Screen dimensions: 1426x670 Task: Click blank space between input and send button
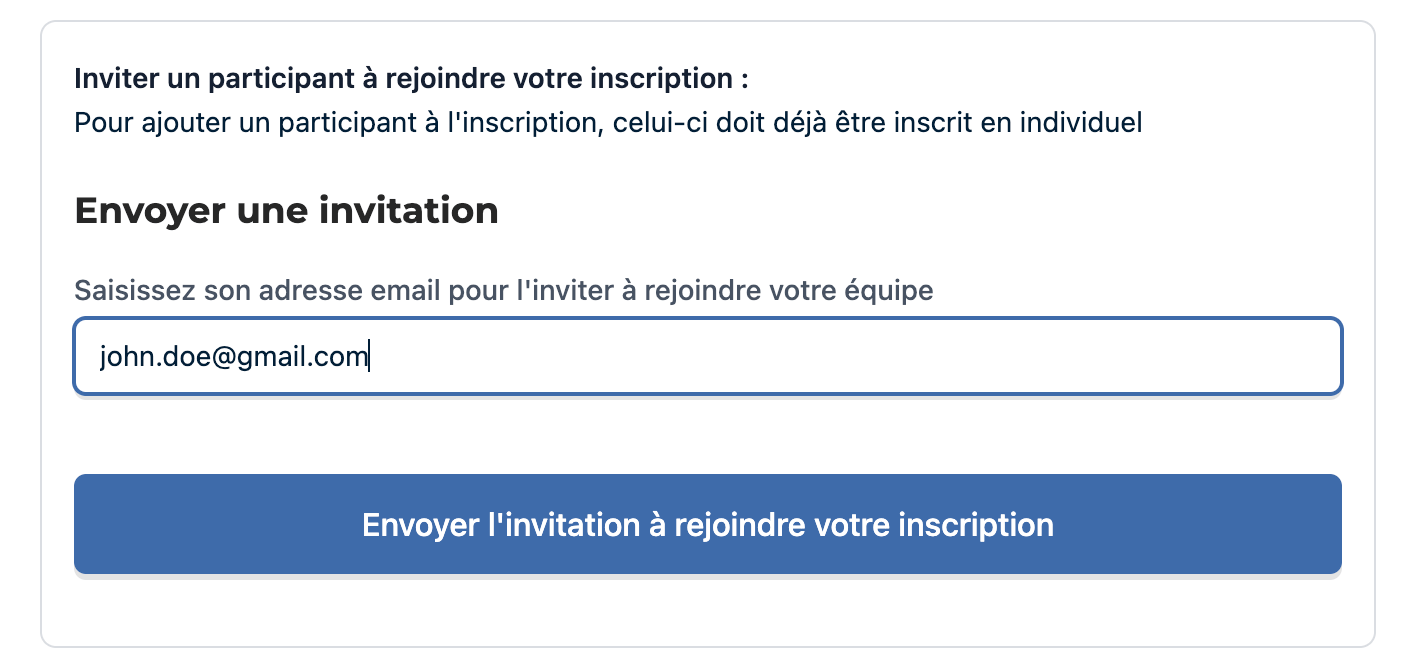pos(707,434)
